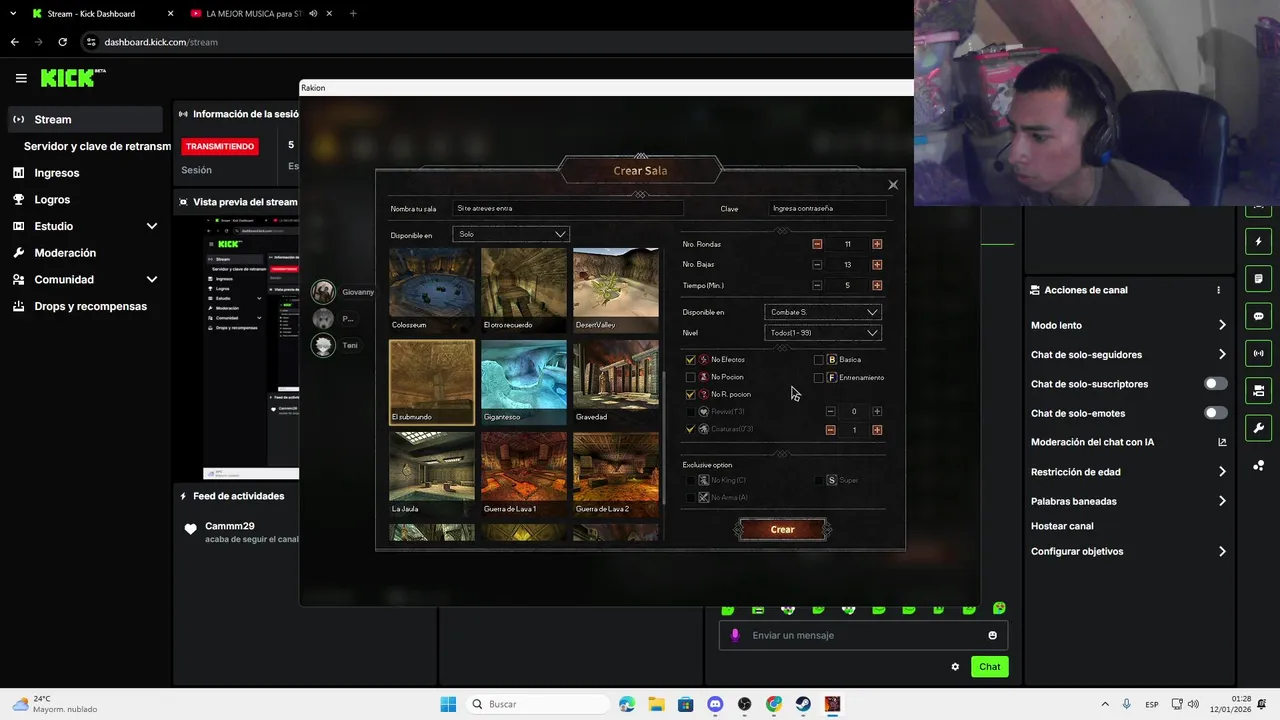Uncheck the No R. pocion checkbox
Viewport: 1280px width, 720px height.
click(690, 395)
